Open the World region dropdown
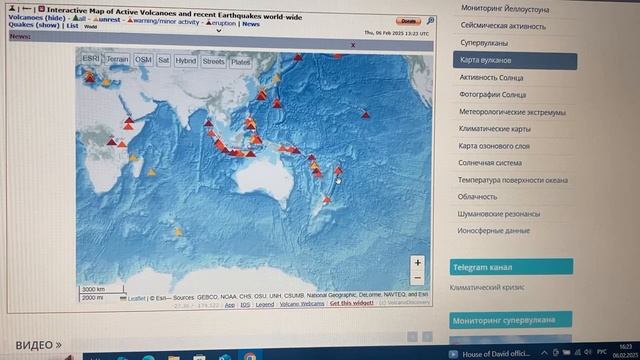This screenshot has width=640, height=360. [x=90, y=27]
